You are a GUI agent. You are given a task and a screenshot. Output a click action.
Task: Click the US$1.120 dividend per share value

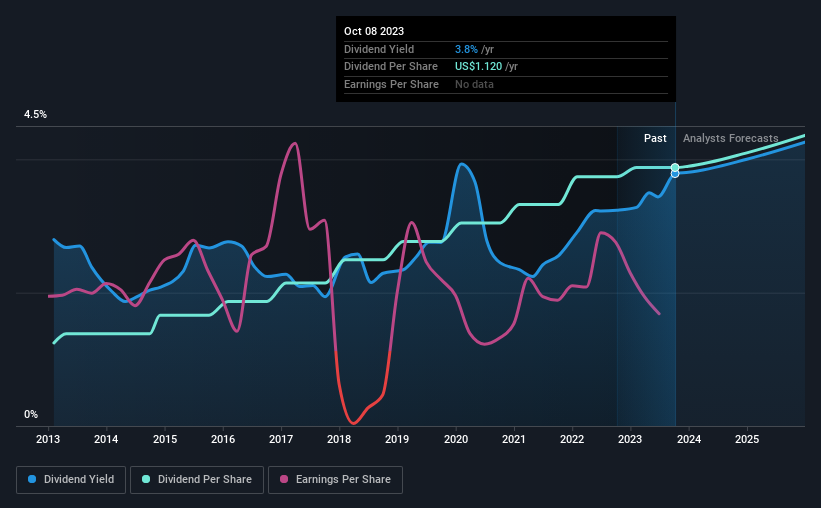[479, 67]
